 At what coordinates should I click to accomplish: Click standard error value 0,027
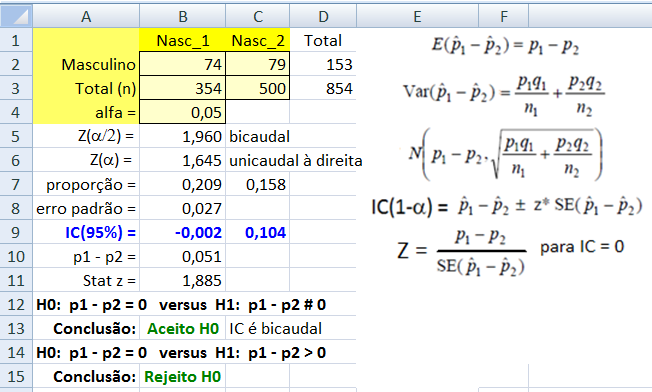183,209
